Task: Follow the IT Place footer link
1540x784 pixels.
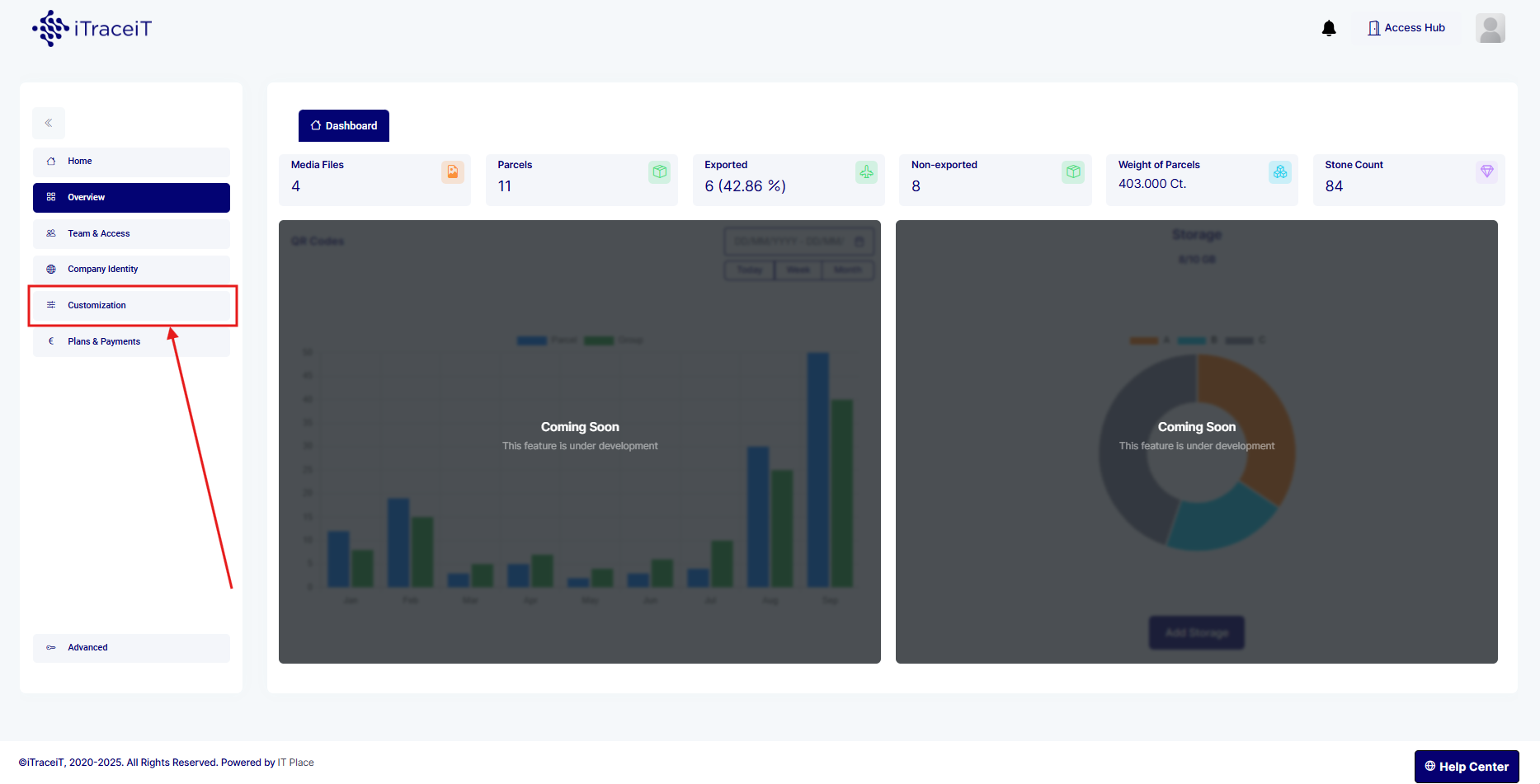Action: 295,763
